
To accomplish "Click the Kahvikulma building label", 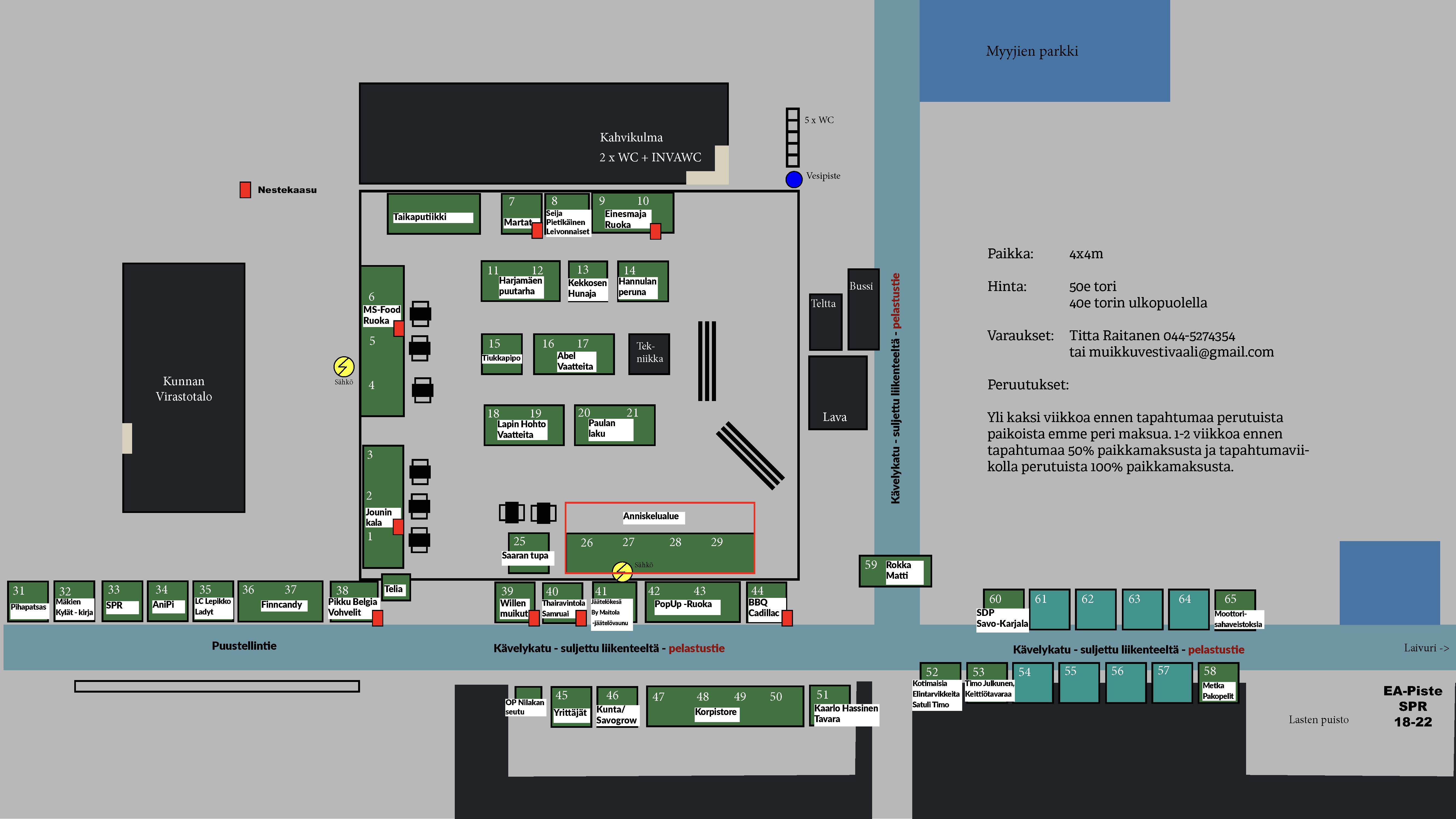I will (x=631, y=137).
